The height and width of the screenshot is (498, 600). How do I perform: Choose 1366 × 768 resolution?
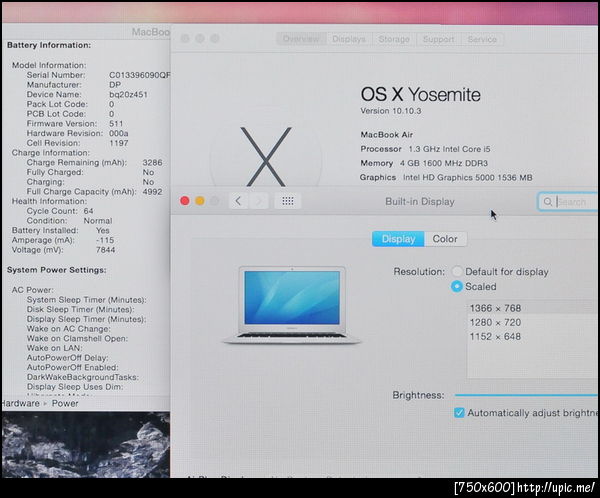tap(533, 308)
